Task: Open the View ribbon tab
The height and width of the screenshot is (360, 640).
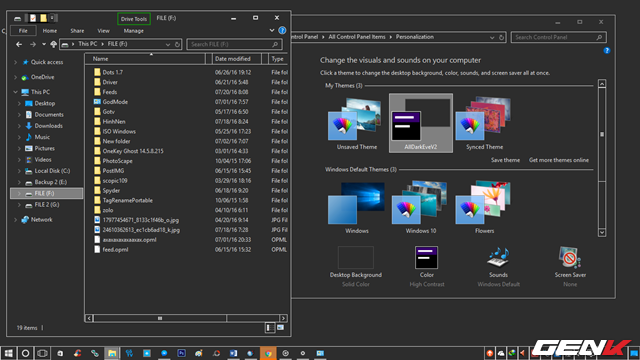Action: click(103, 31)
